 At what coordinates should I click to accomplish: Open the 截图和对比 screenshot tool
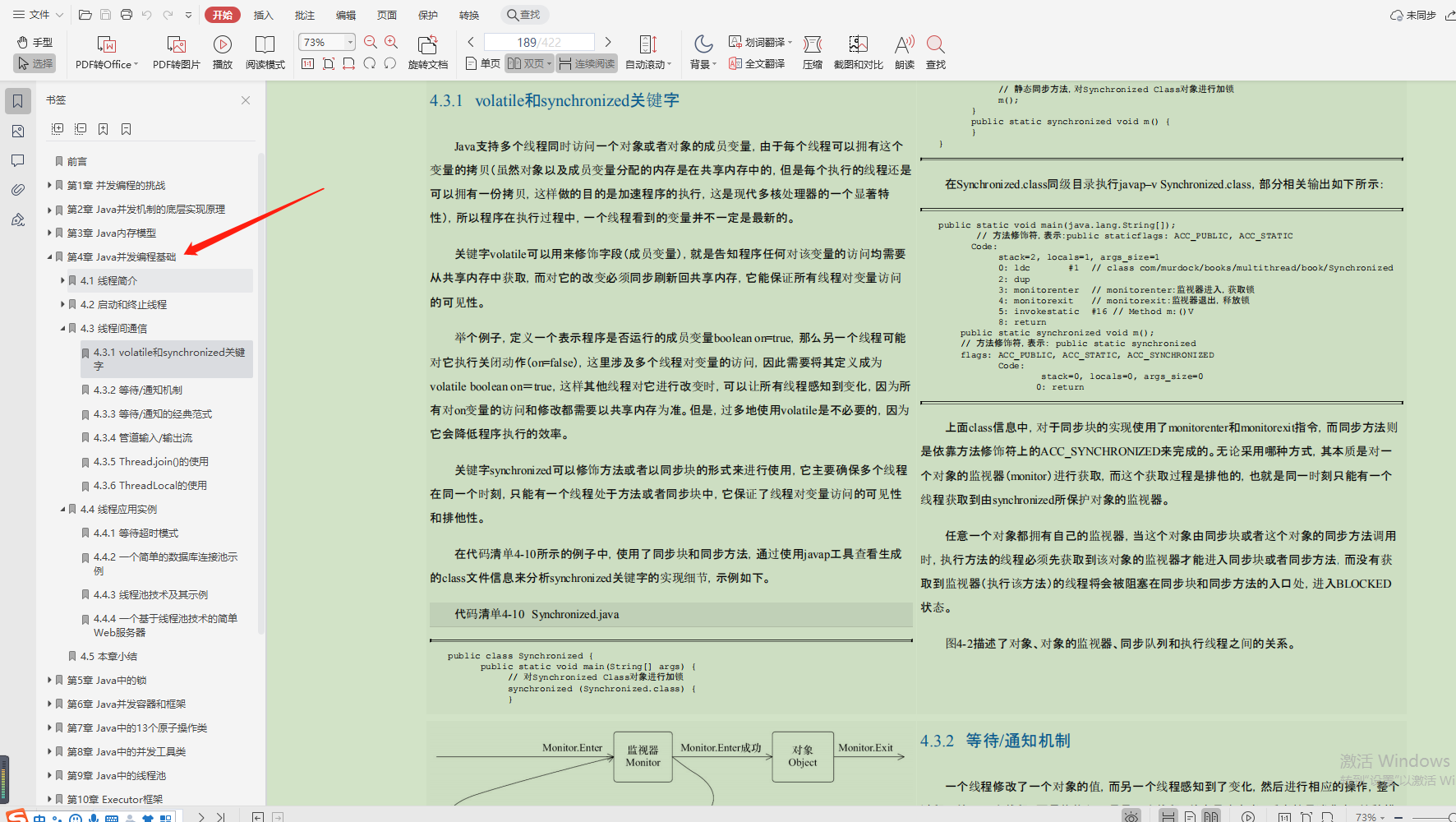(858, 53)
